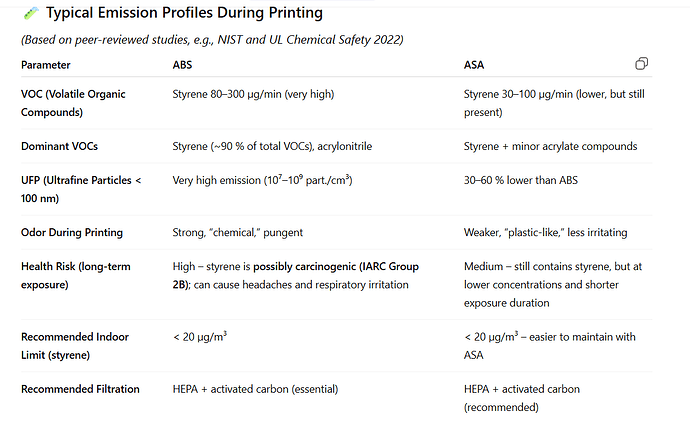Viewport: 690px width, 447px height.
Task: Click the 'VOC (Volatile Organic Compounds)' row label
Action: (x=73, y=103)
